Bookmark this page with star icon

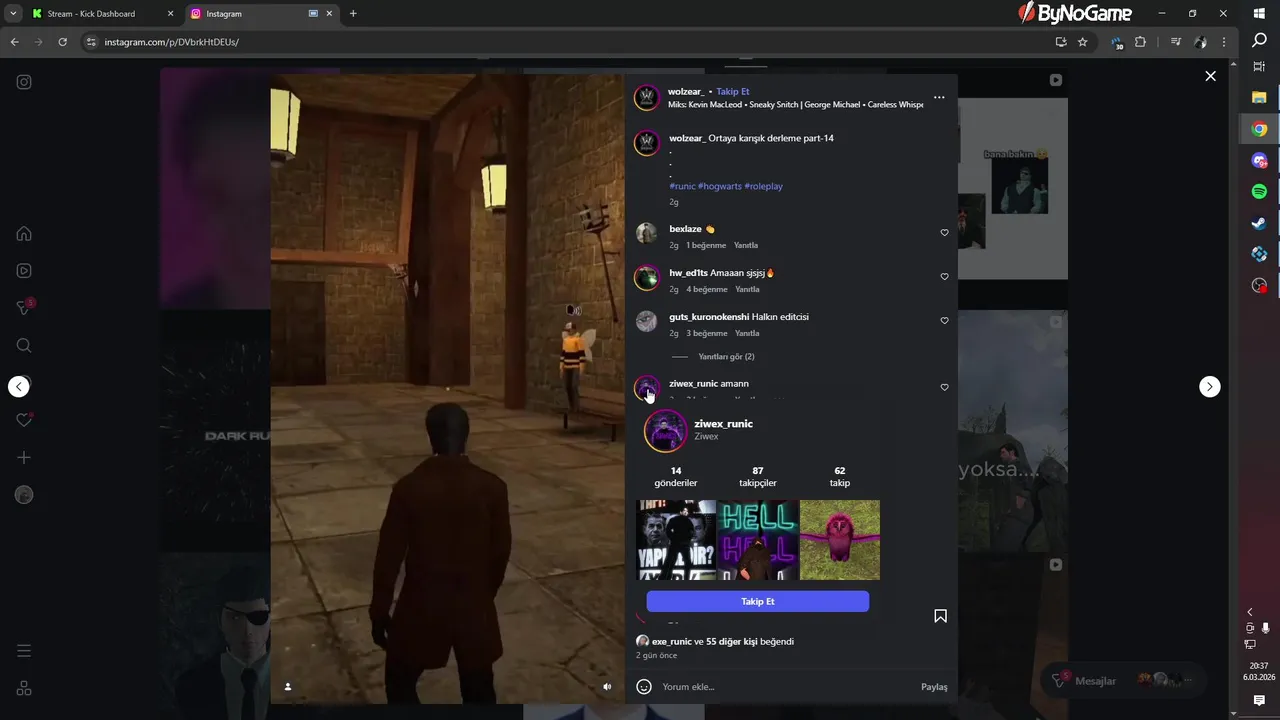pyautogui.click(x=1082, y=42)
